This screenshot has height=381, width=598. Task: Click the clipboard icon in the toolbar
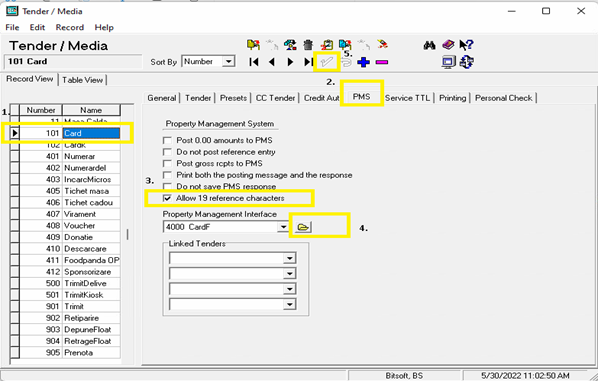click(326, 45)
